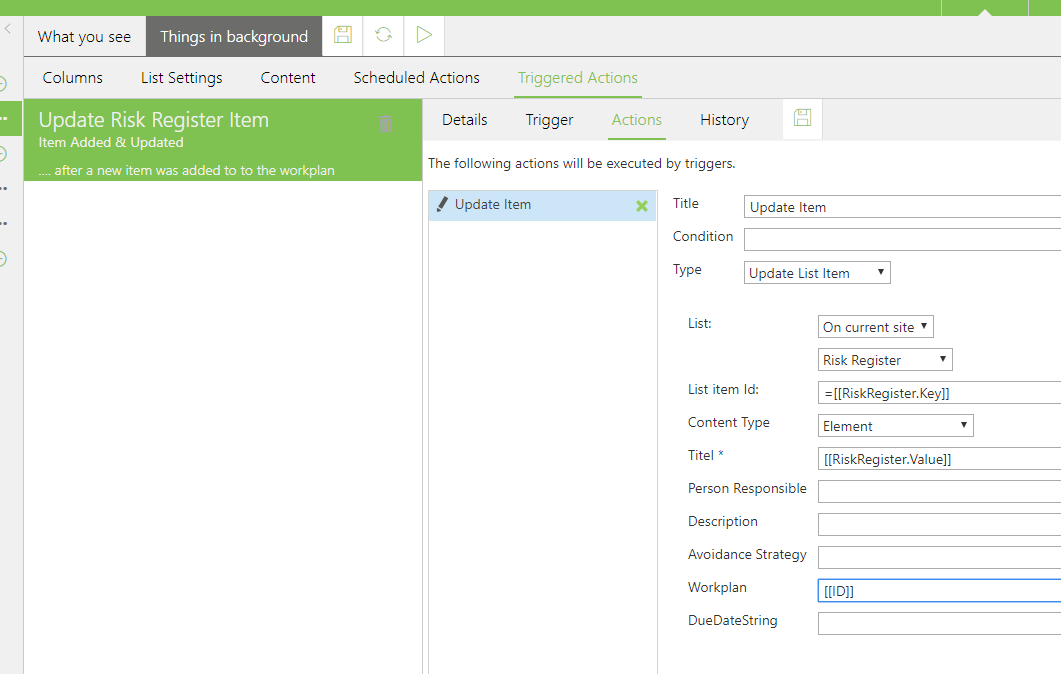This screenshot has height=674, width=1061.
Task: Remove the Update Item action with green X
Action: tap(642, 206)
